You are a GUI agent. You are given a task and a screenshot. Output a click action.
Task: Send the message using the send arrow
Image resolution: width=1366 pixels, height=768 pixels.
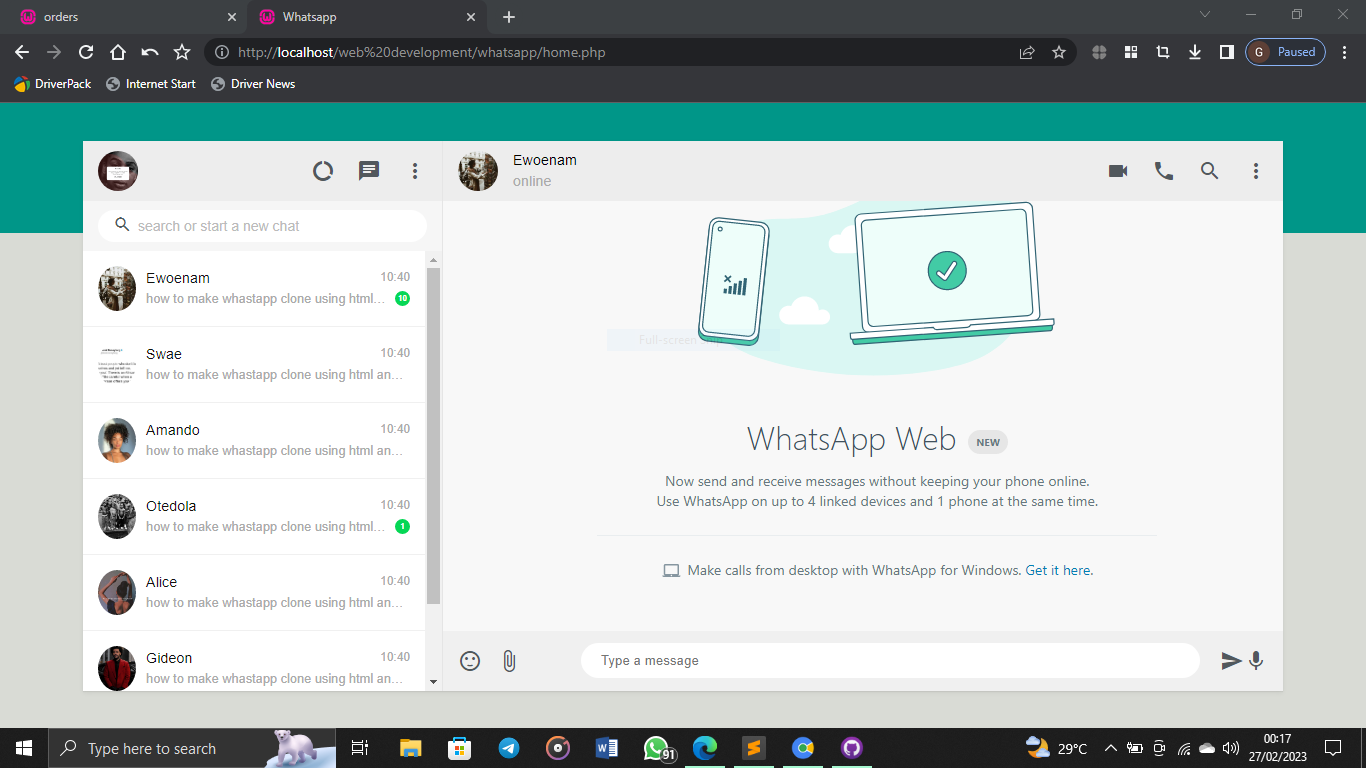1231,660
